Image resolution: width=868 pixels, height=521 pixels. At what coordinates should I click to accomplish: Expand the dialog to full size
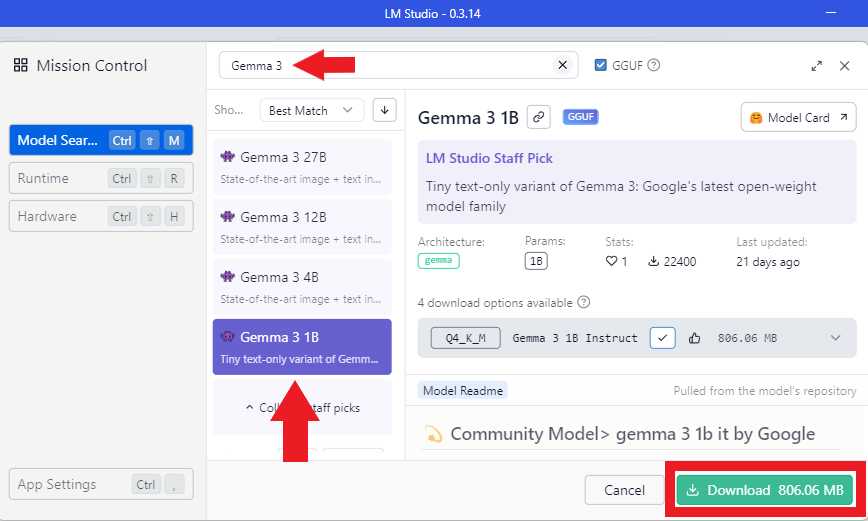pos(817,66)
